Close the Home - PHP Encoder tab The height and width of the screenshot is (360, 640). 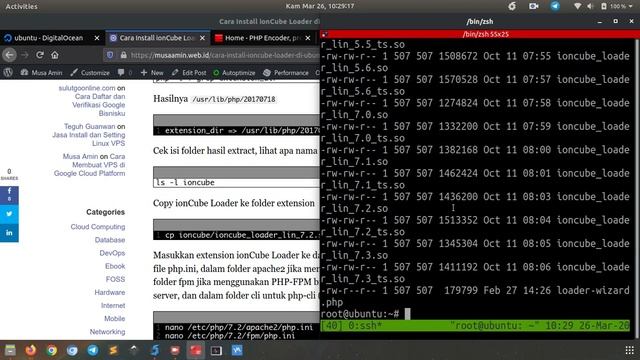tap(308, 38)
